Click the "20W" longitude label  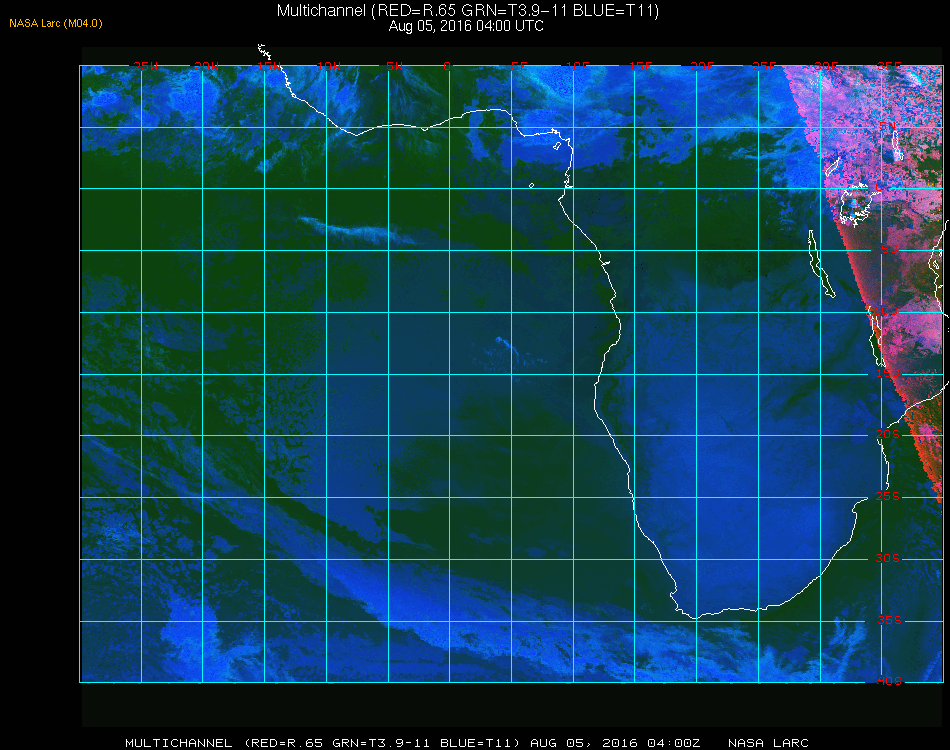coord(207,66)
